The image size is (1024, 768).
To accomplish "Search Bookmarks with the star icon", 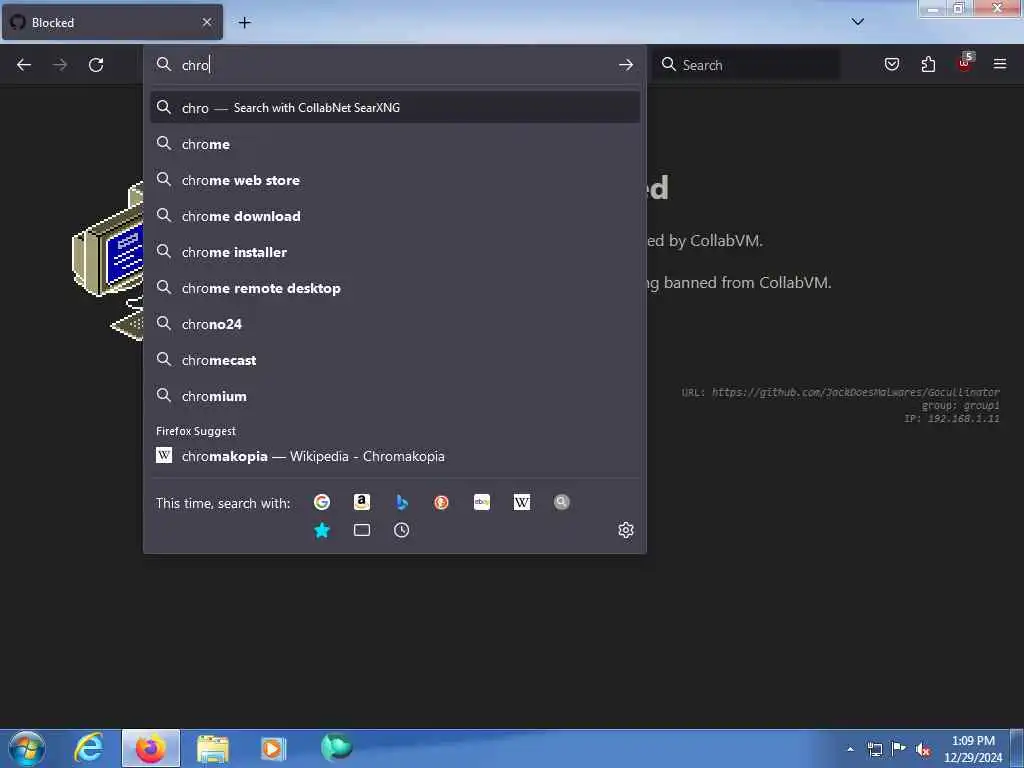I will 321,530.
